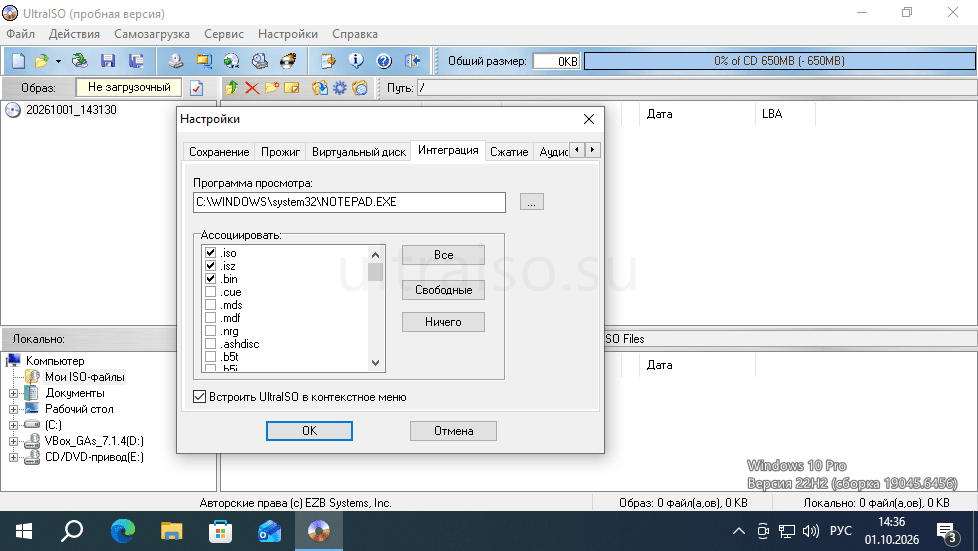Click image properties checkmark document icon
The image size is (978, 551).
pyautogui.click(x=196, y=88)
